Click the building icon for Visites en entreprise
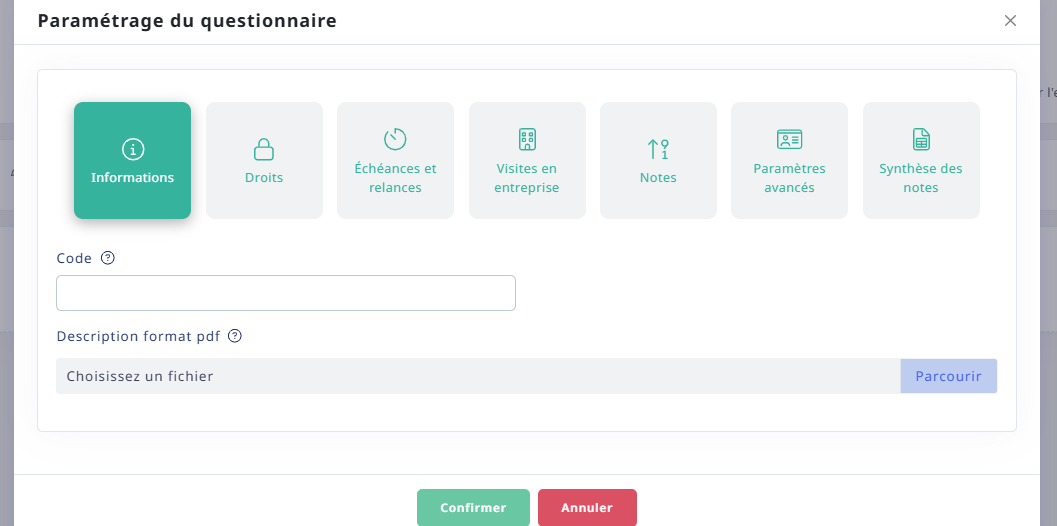Screen dimensions: 1057x526 coord(527,139)
